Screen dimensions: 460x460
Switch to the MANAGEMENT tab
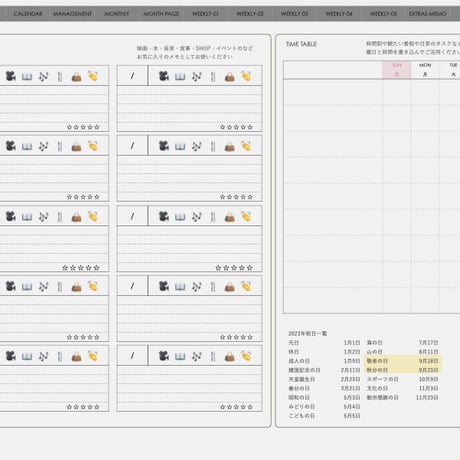click(x=72, y=14)
